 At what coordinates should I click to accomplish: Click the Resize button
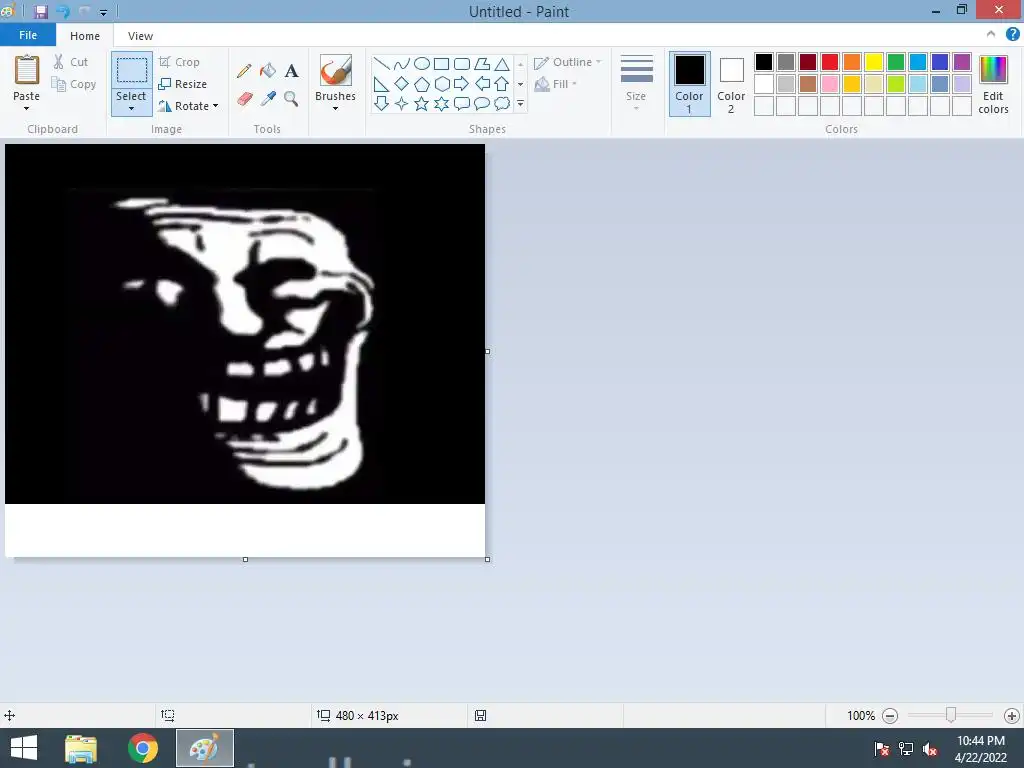[183, 84]
